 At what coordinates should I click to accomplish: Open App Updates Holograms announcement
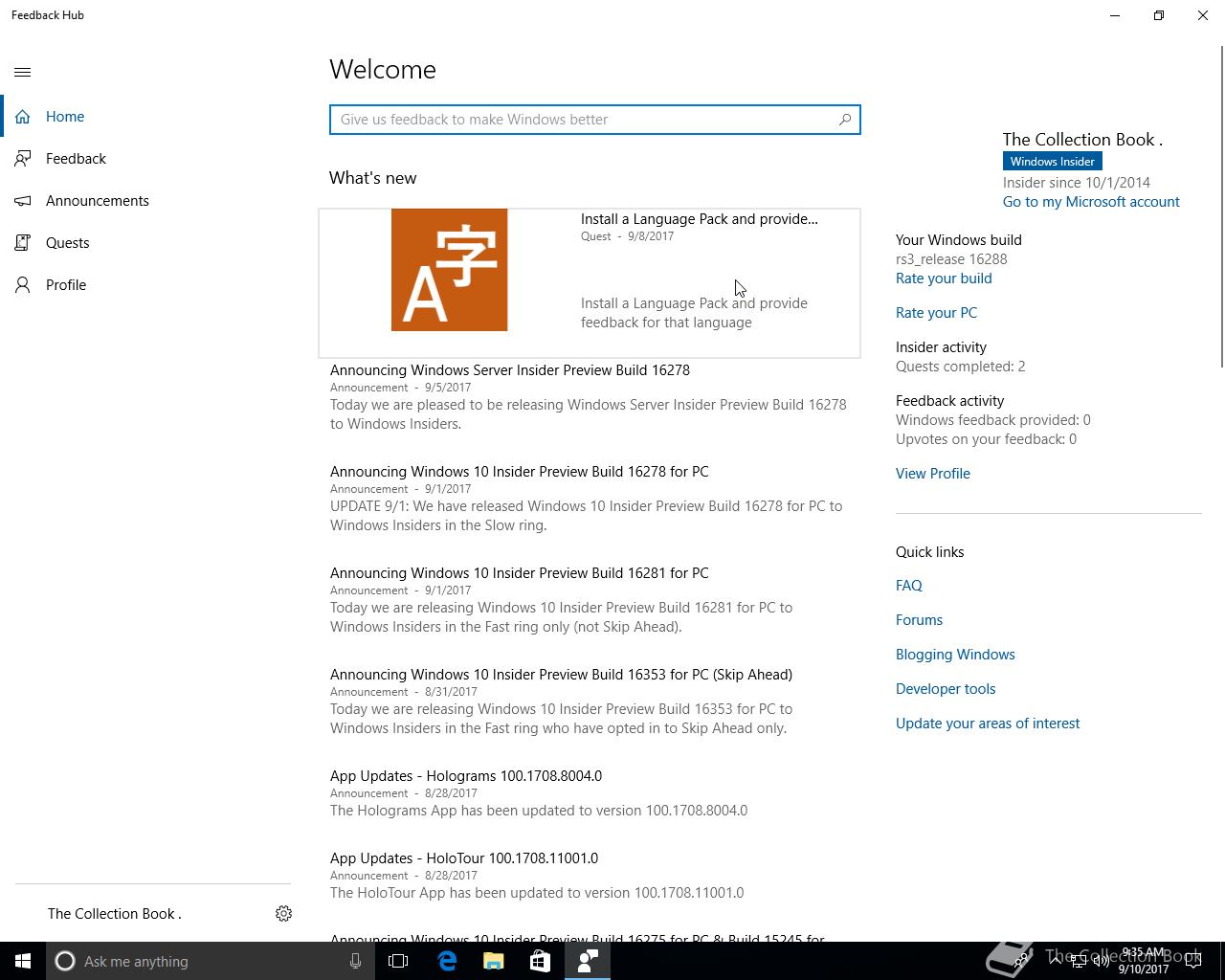pyautogui.click(x=466, y=776)
